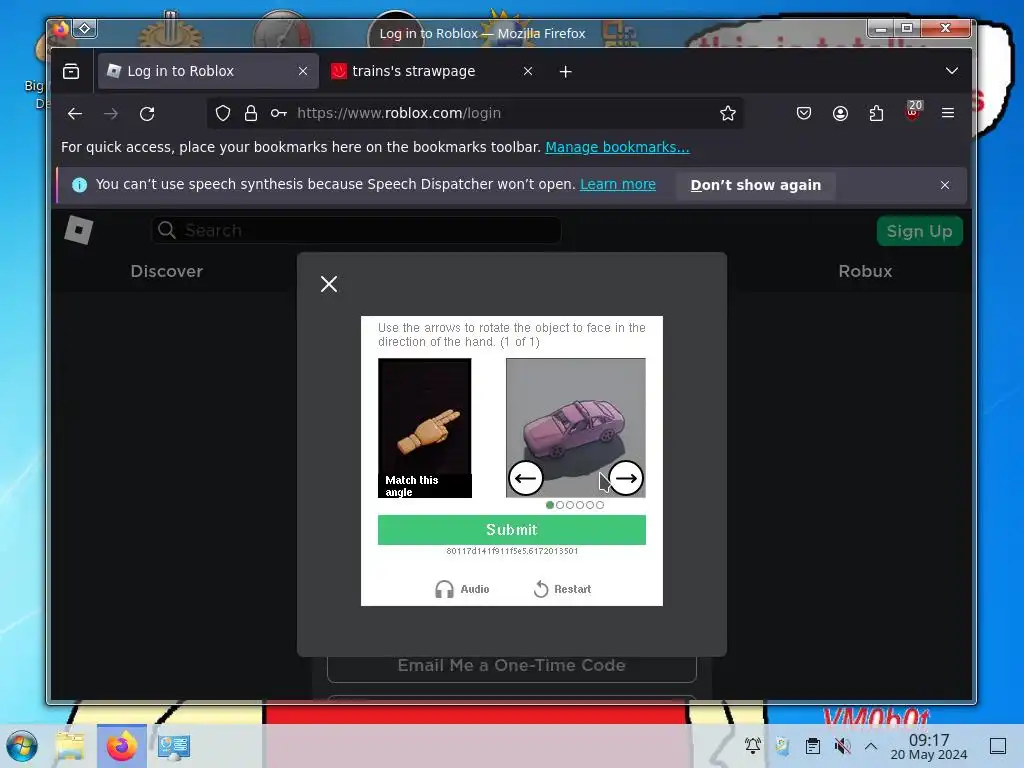
Task: Open the tracking protection shield
Action: click(x=223, y=114)
